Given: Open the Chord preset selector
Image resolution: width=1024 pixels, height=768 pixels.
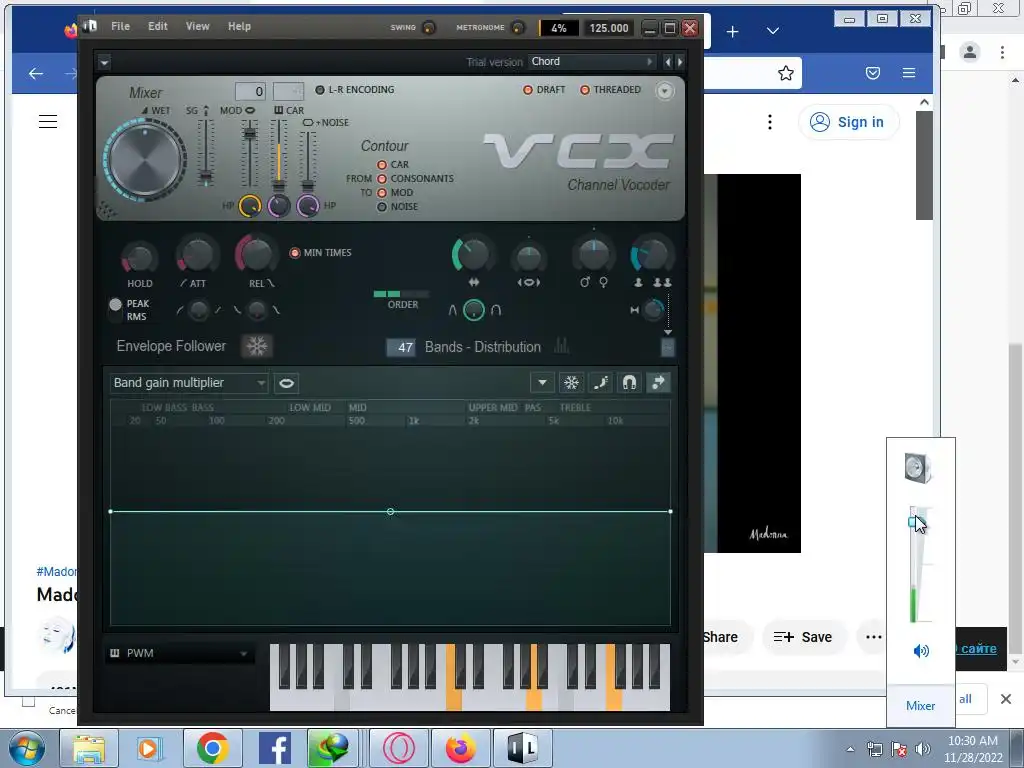Looking at the screenshot, I should [x=592, y=61].
